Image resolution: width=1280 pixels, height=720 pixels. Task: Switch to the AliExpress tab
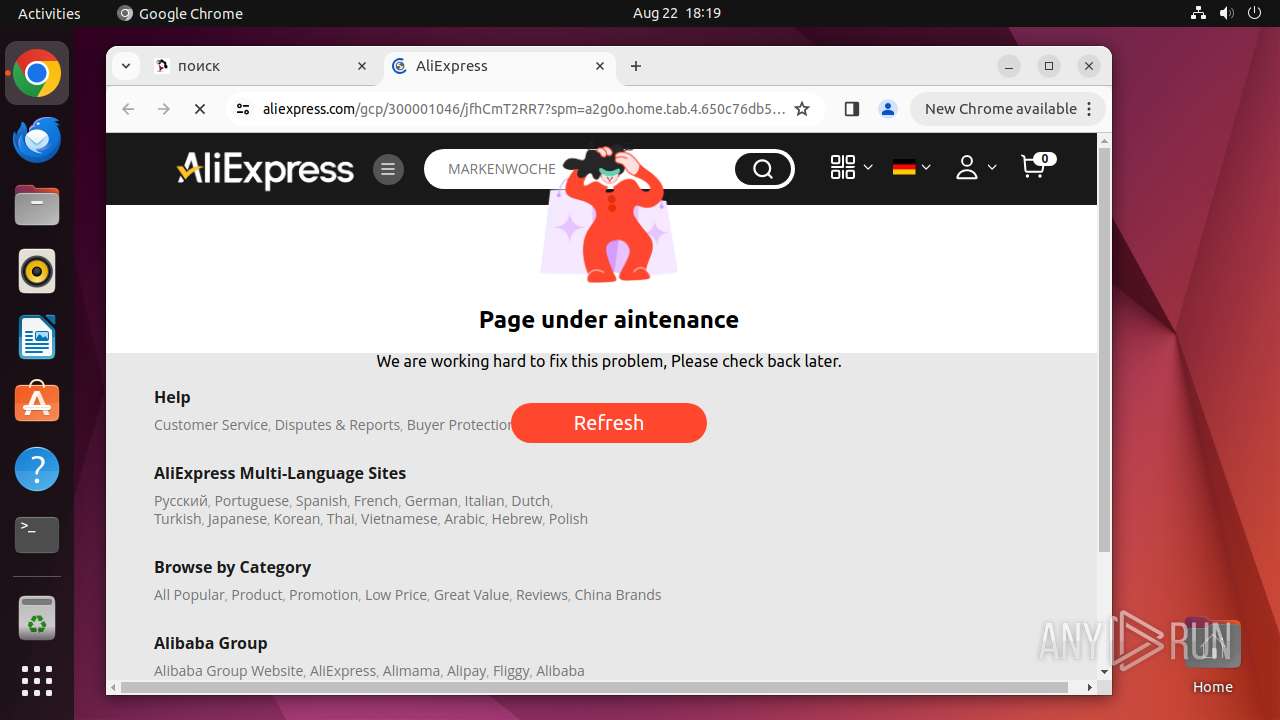(498, 66)
